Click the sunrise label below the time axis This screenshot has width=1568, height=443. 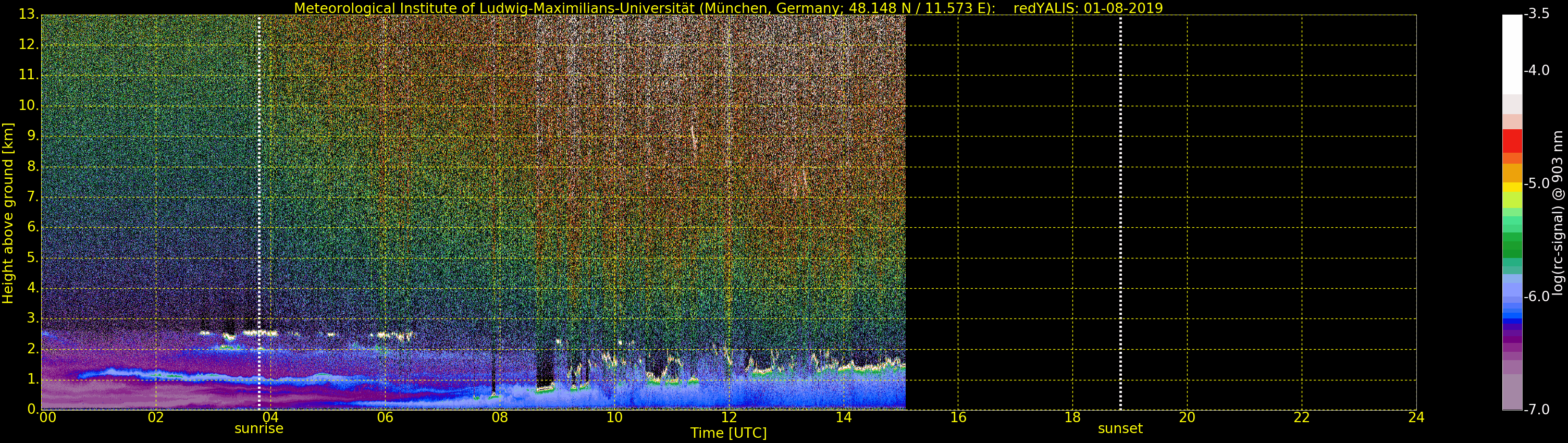[258, 429]
